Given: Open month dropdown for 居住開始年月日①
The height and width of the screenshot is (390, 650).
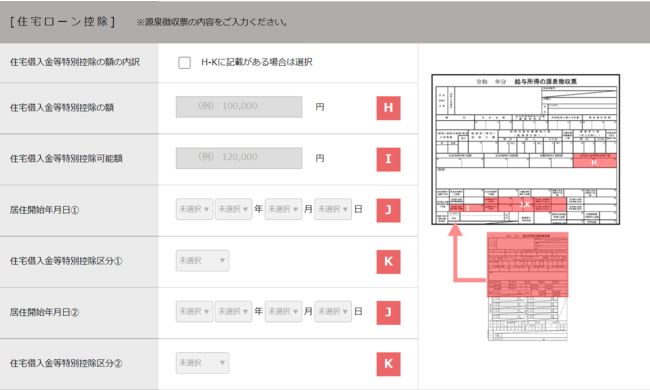Looking at the screenshot, I should [x=284, y=209].
